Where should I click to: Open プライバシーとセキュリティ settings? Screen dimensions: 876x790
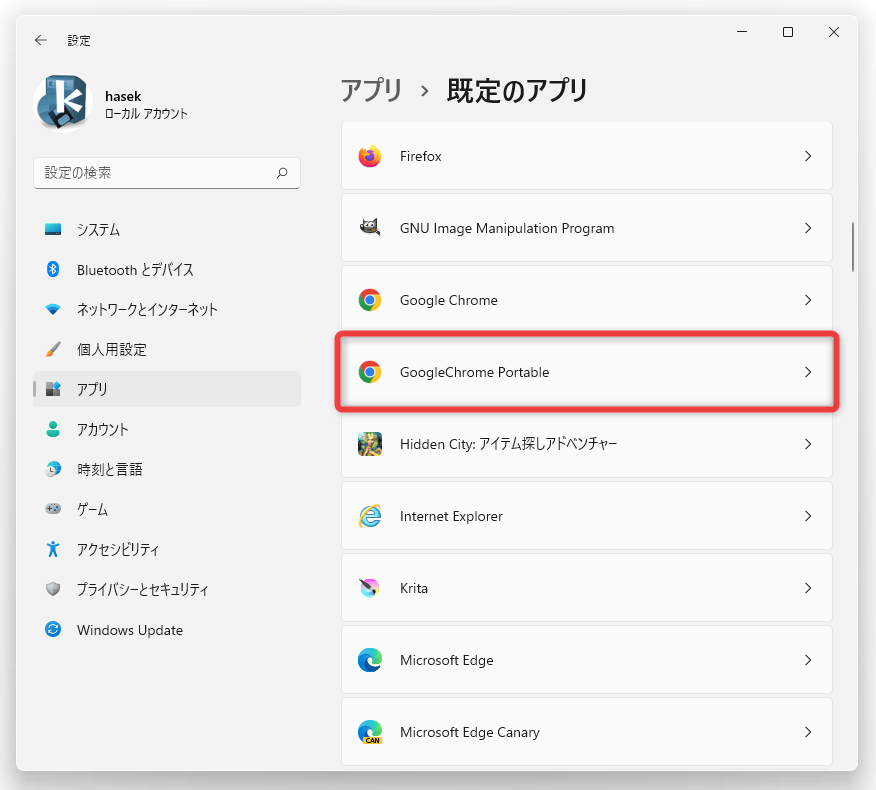(x=167, y=589)
